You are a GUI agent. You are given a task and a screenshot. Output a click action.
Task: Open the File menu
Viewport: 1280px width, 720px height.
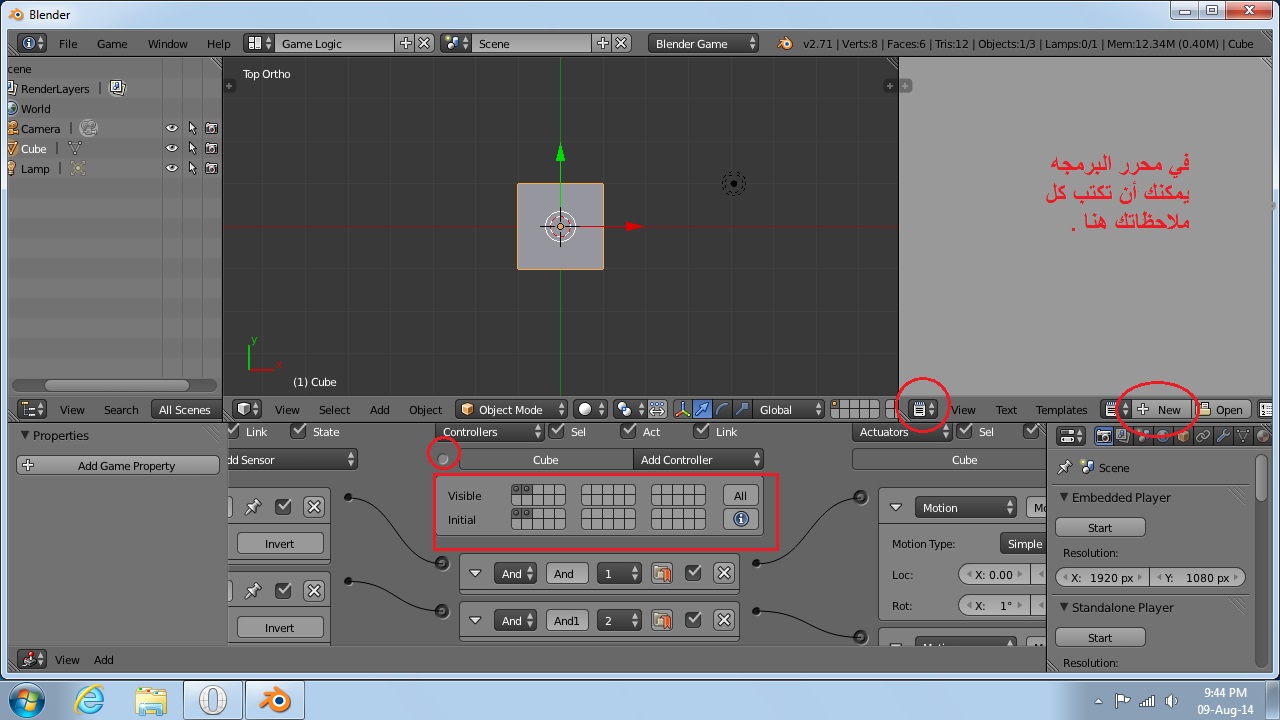click(x=68, y=43)
